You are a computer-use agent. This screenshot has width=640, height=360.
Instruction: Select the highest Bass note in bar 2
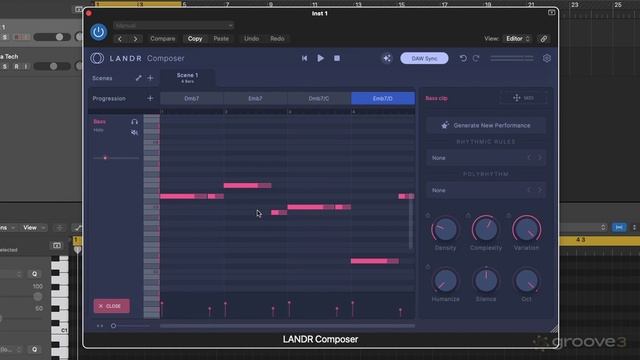247,185
